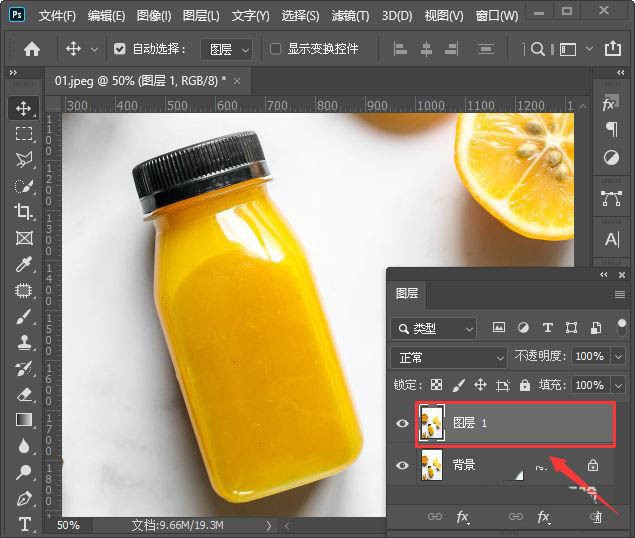Viewport: 635px width, 538px height.
Task: Expand the tools panel double arrows
Action: pyautogui.click(x=13, y=73)
